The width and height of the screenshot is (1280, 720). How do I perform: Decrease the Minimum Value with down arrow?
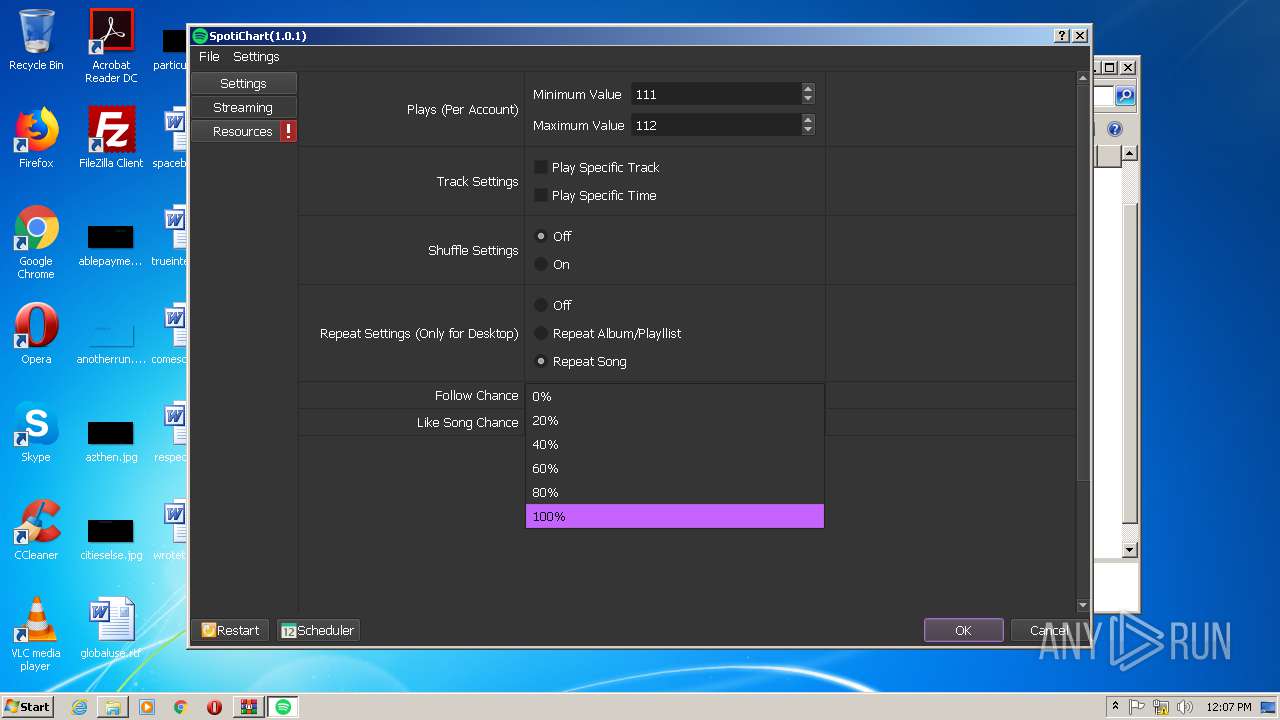[808, 99]
